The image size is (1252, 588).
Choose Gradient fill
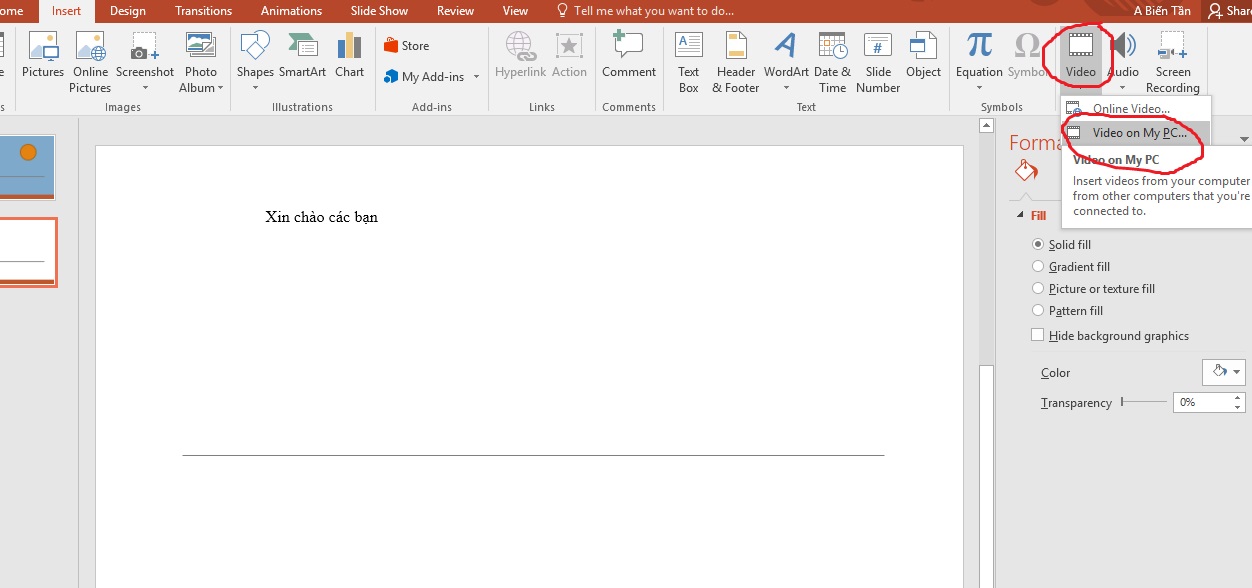1071,267
